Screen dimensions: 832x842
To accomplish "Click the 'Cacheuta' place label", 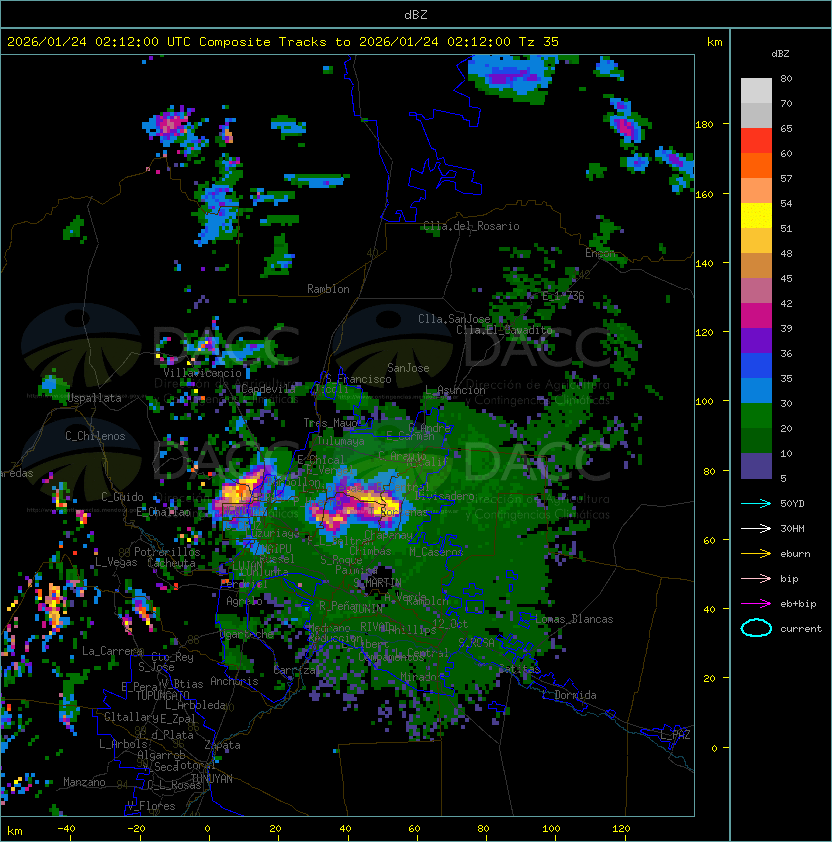I will point(171,563).
